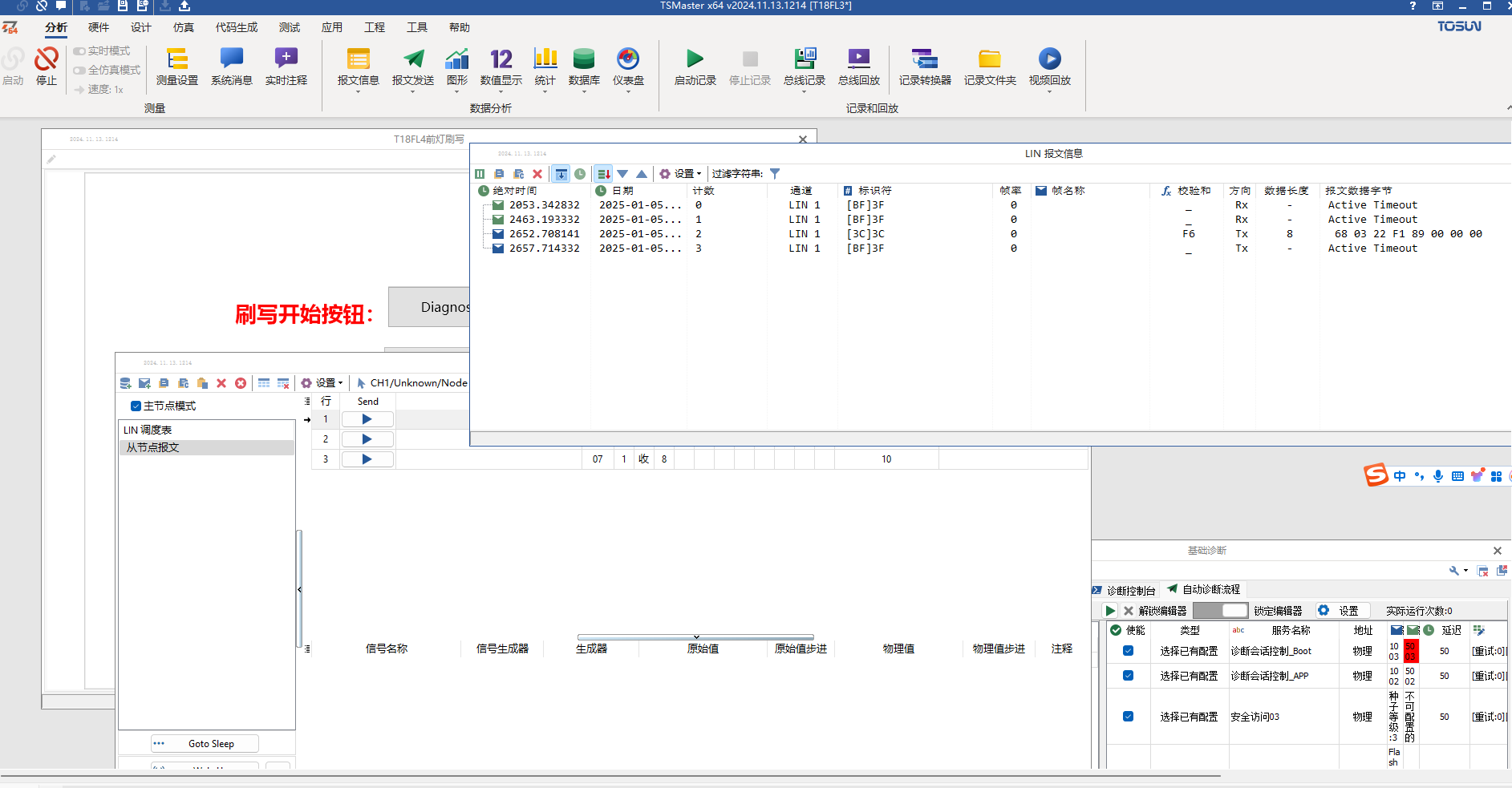Click the Send play button in row 1
The height and width of the screenshot is (788, 1512).
click(367, 419)
